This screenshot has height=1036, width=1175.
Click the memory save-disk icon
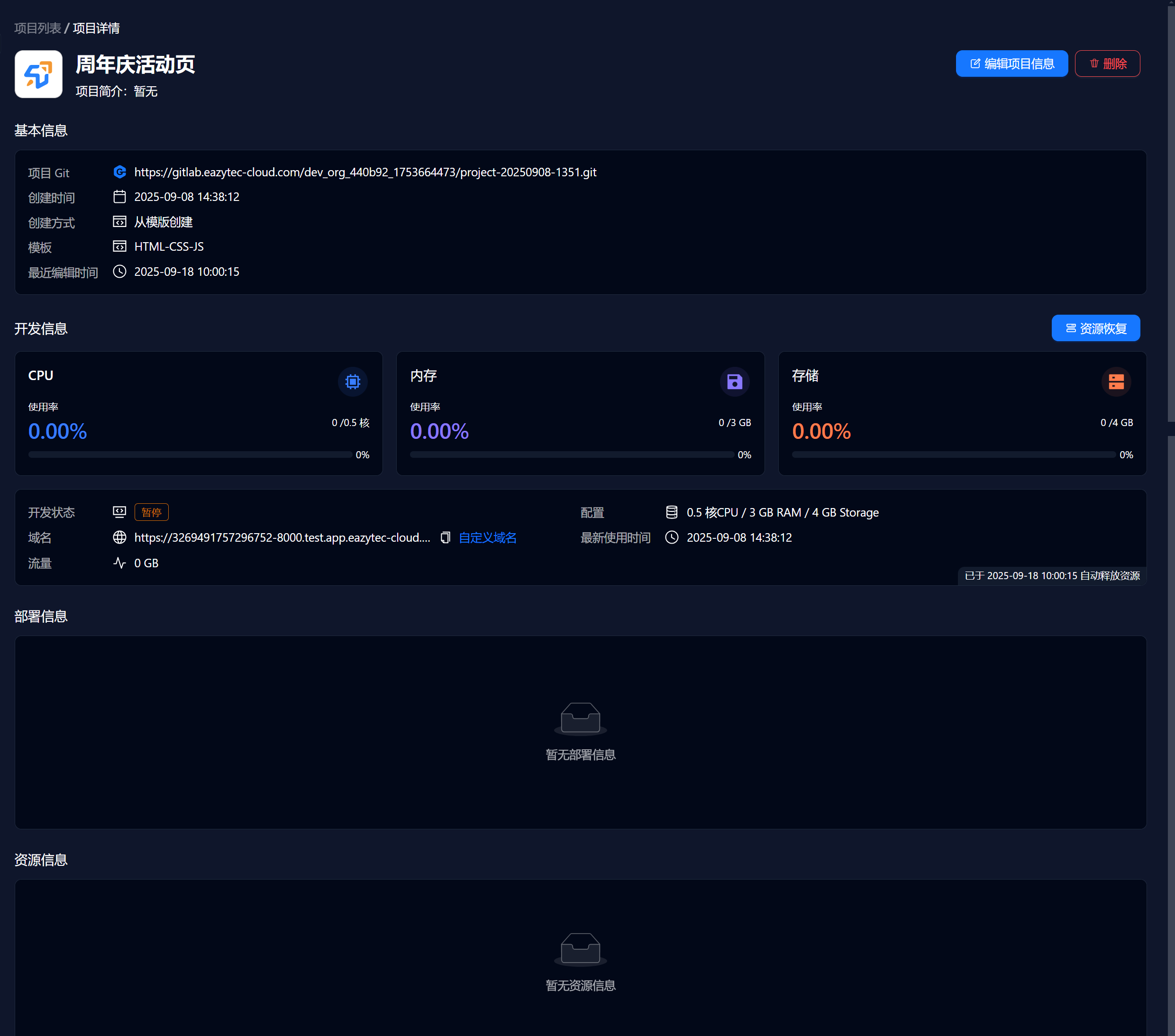[734, 382]
